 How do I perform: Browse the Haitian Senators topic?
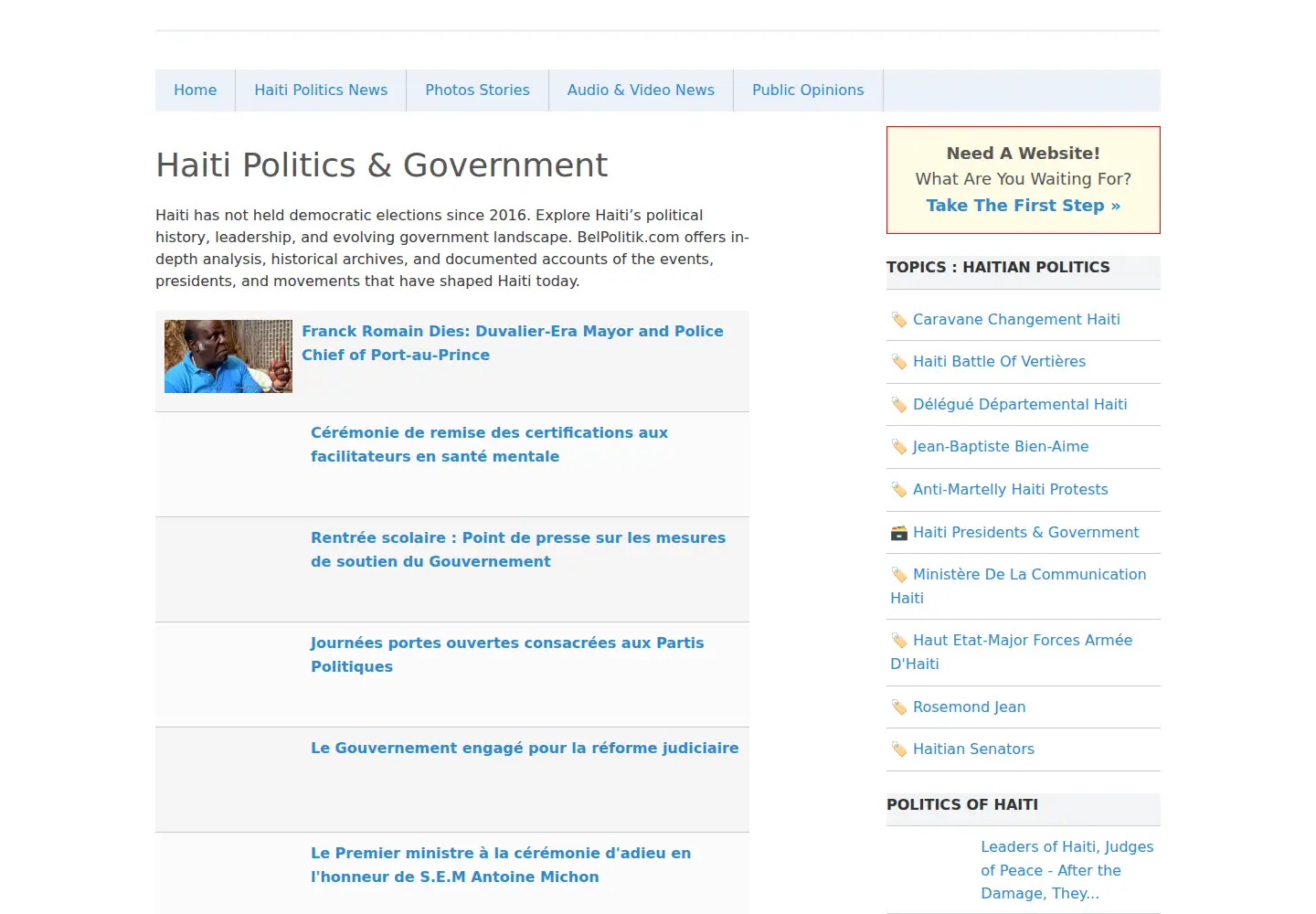[x=973, y=749]
